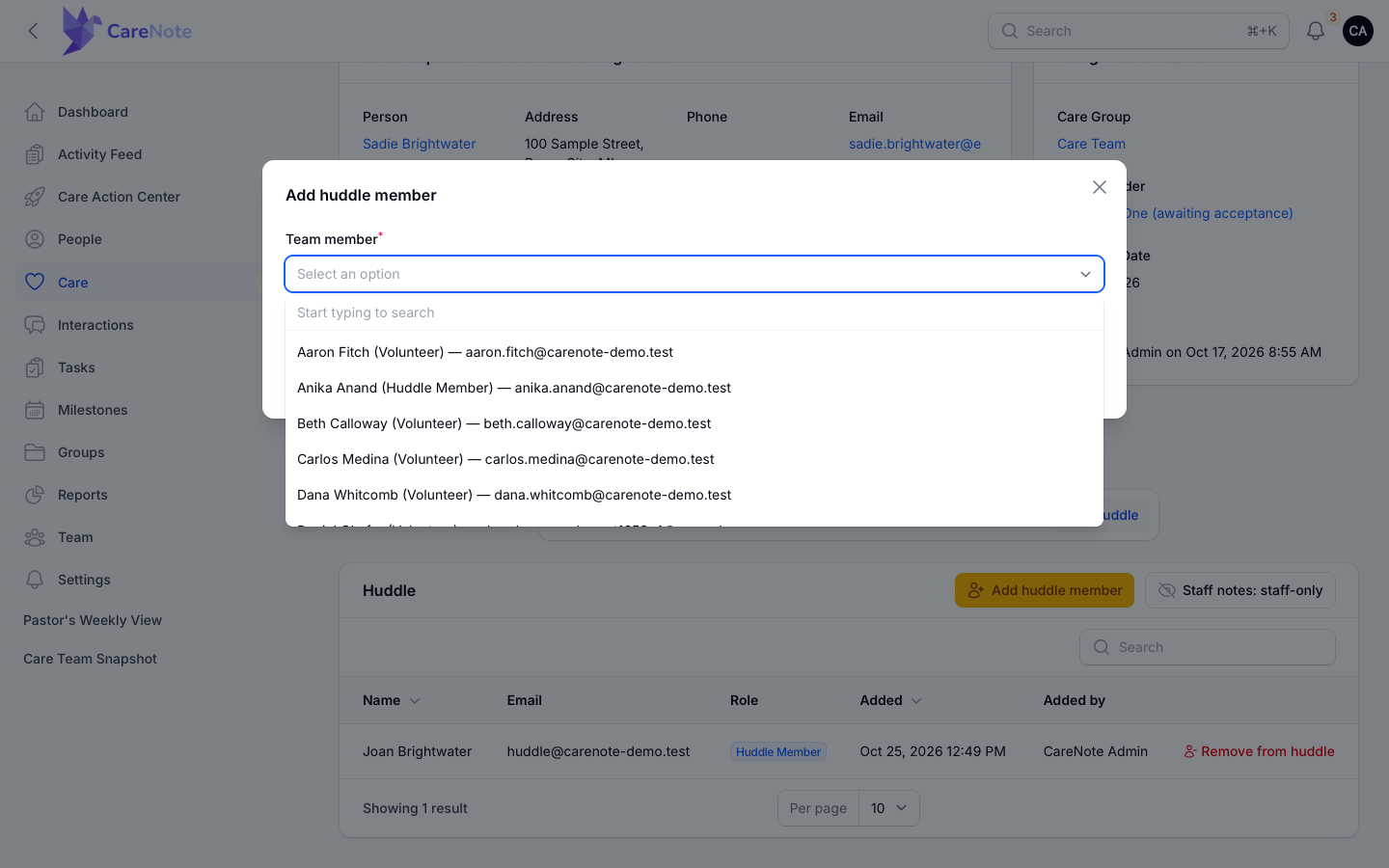Click the back arrow icon

[34, 31]
